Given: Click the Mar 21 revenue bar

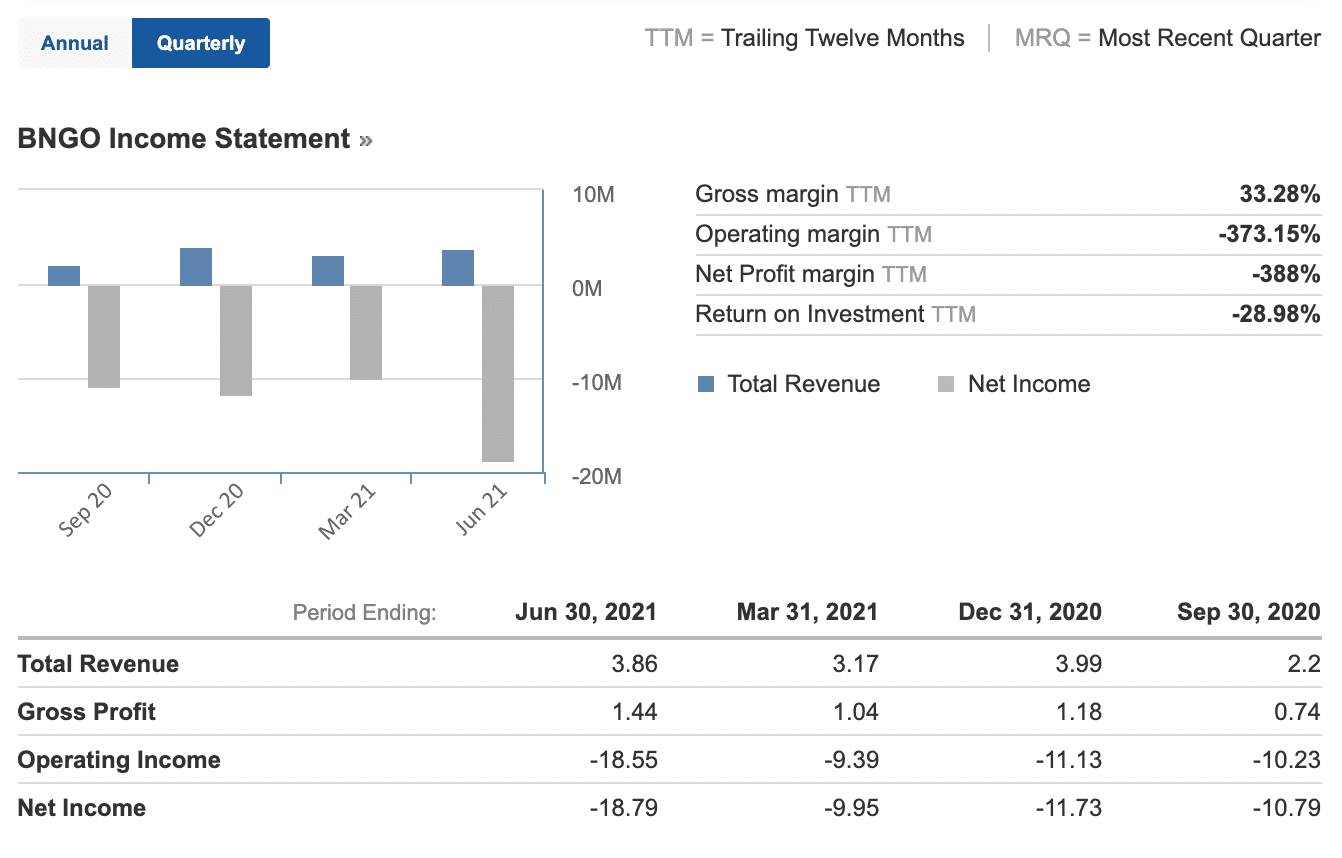Looking at the screenshot, I should (x=328, y=271).
